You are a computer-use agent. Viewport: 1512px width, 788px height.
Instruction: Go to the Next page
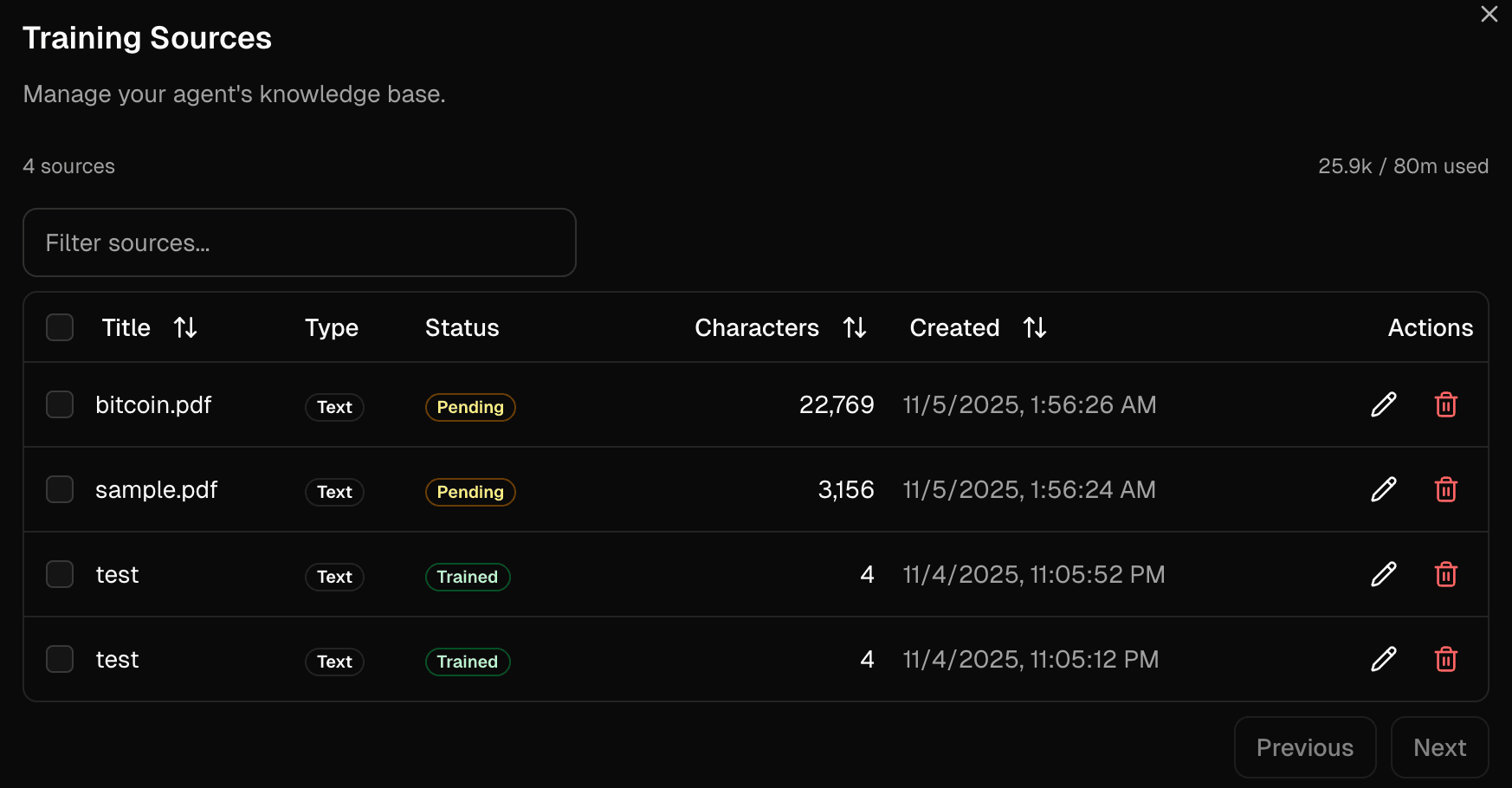(x=1438, y=747)
